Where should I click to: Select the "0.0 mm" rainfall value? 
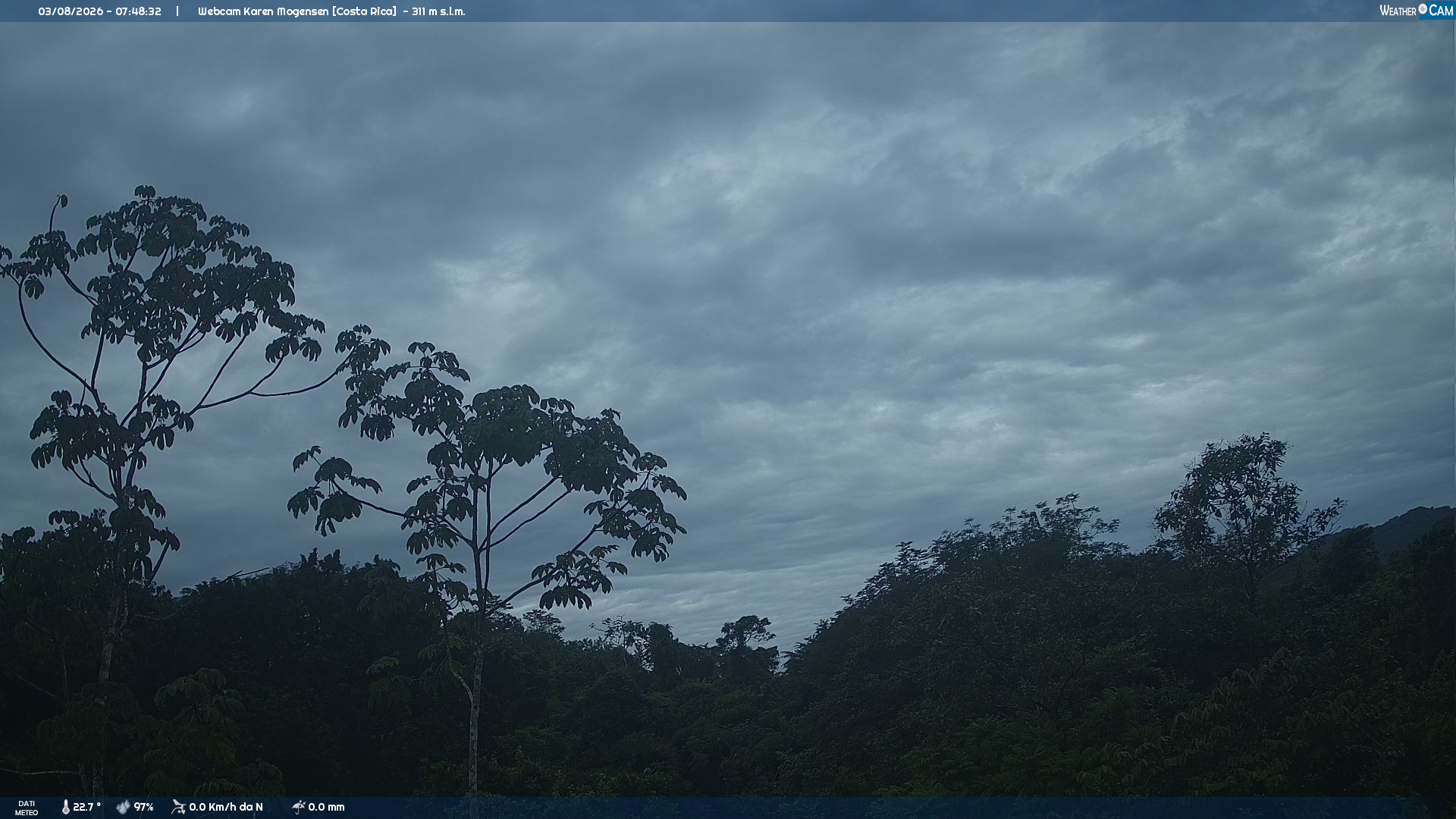point(326,808)
